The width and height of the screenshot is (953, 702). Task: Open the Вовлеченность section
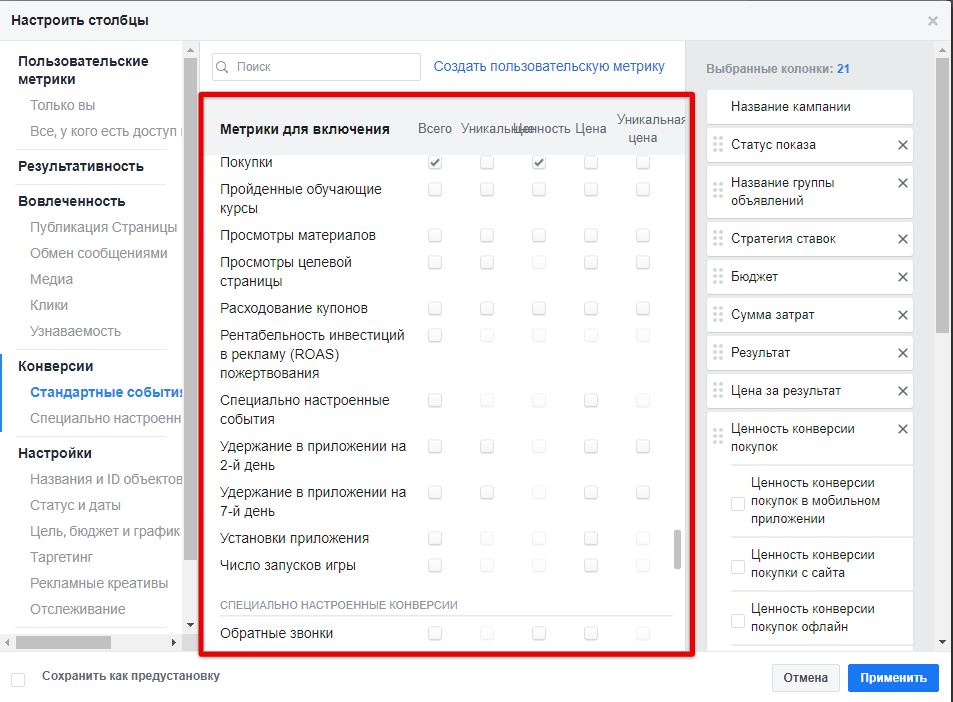tap(72, 201)
